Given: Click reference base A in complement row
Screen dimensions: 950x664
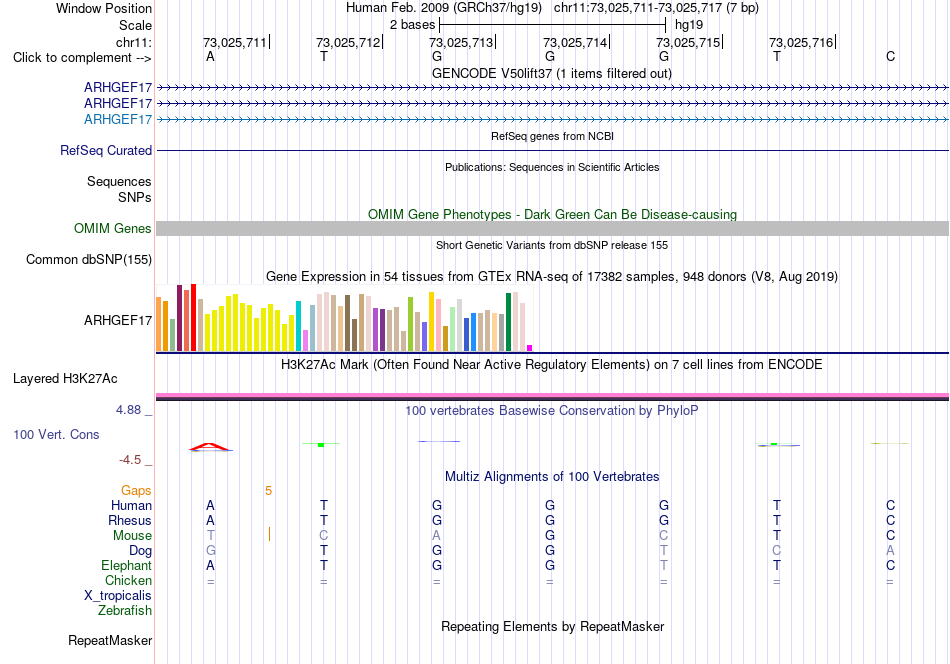Looking at the screenshot, I should [210, 57].
